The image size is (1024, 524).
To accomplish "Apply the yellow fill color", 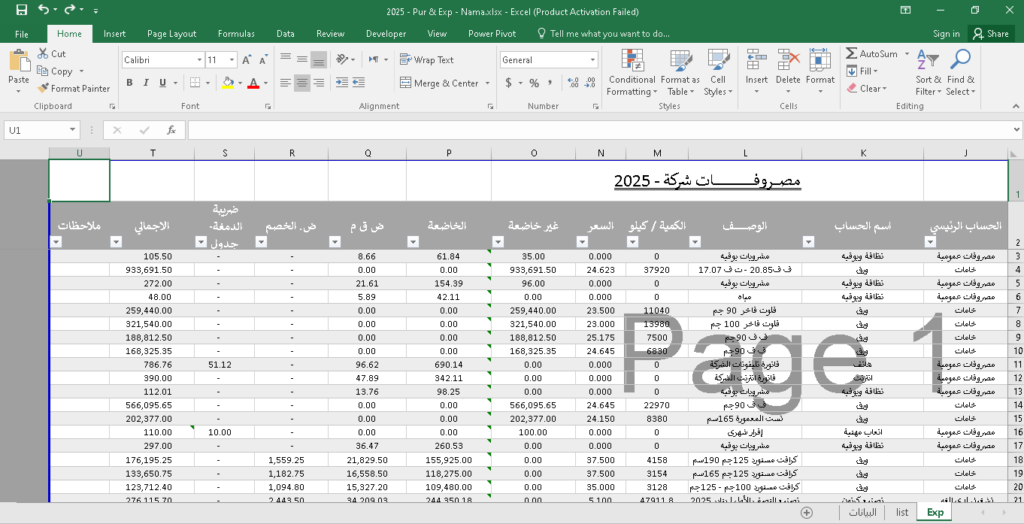I will [228, 83].
